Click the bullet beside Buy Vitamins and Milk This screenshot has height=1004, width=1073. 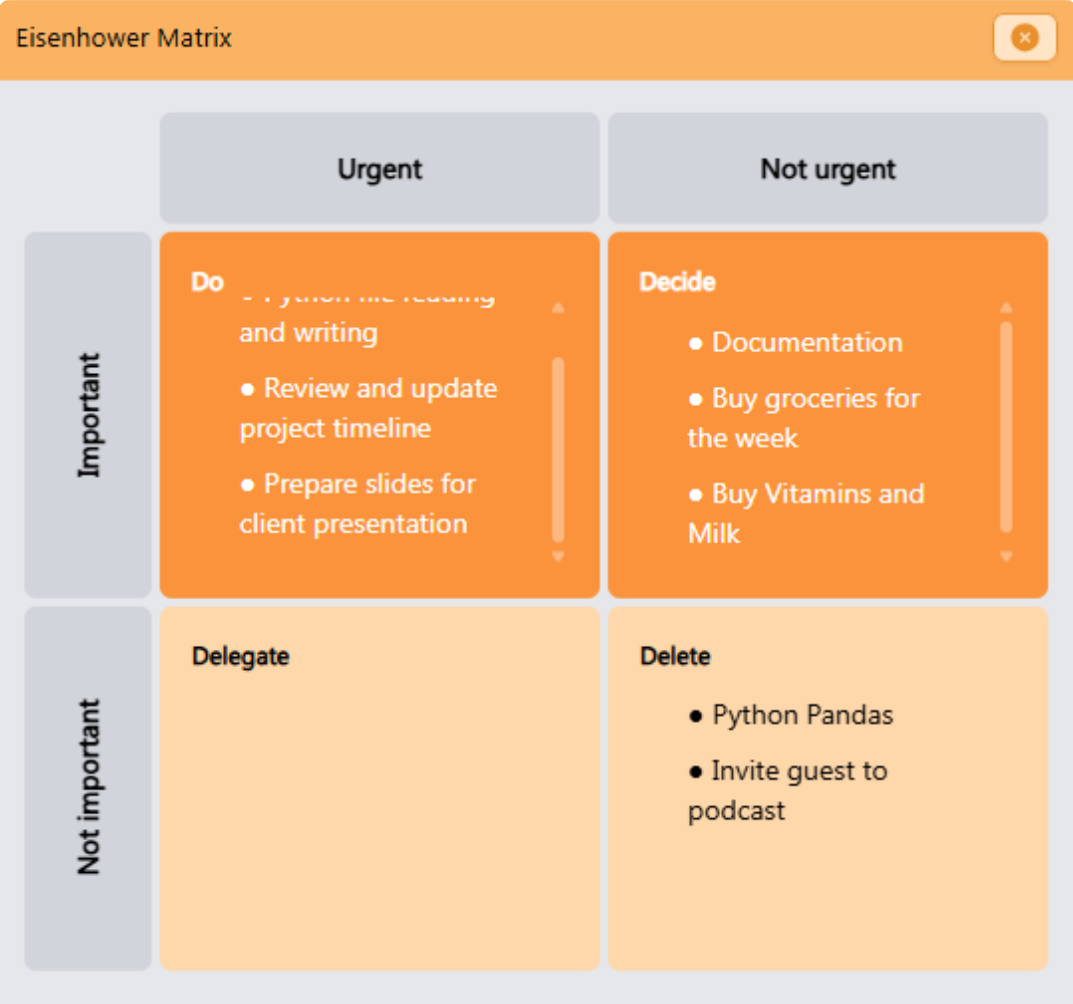click(695, 494)
